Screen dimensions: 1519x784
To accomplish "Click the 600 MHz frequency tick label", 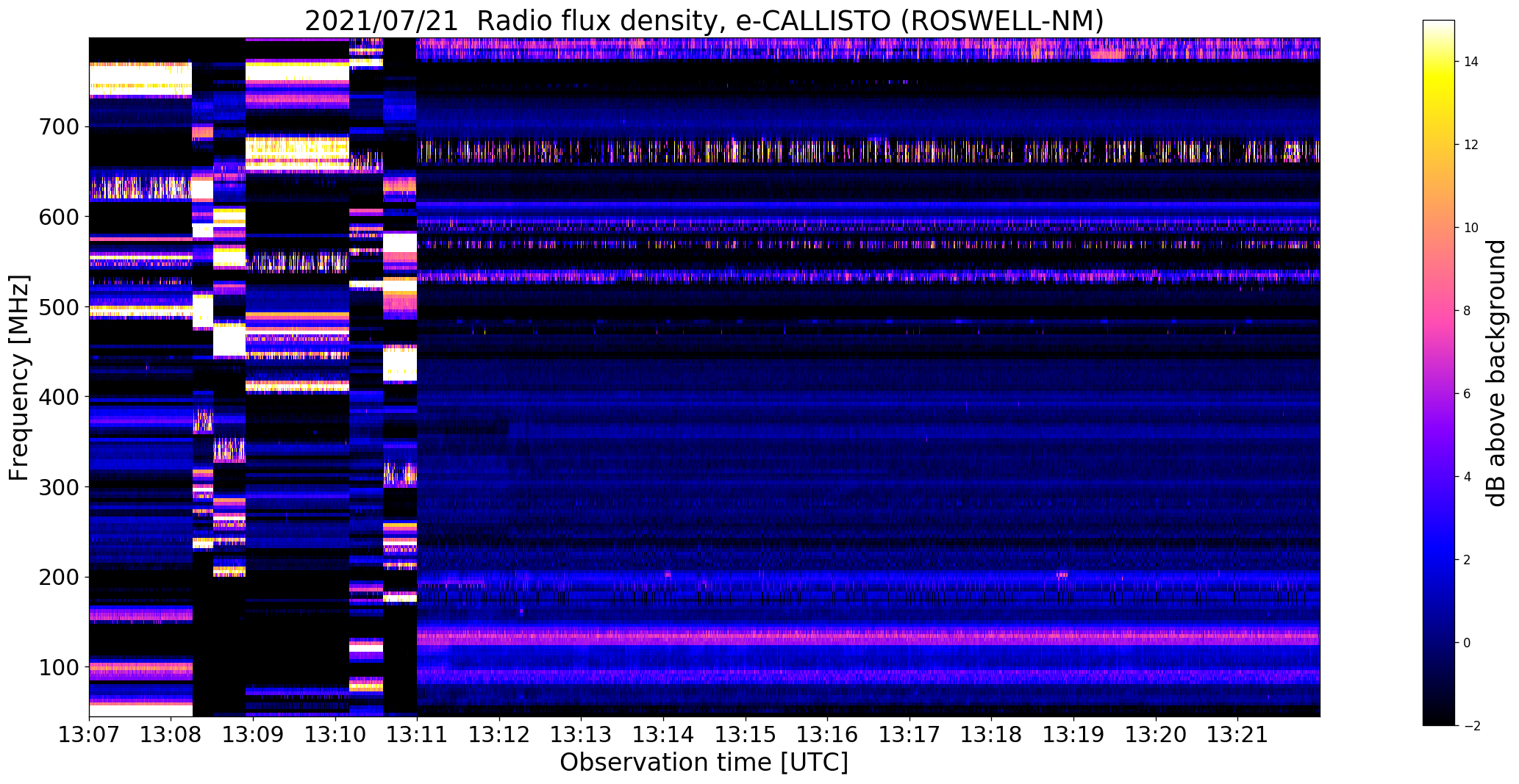I will click(57, 217).
